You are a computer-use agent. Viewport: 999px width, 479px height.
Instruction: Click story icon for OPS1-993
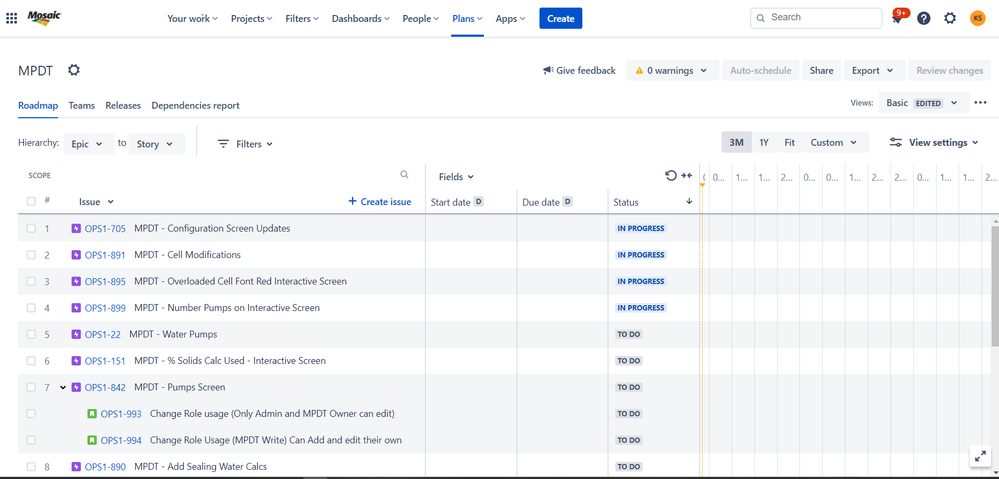(92, 414)
